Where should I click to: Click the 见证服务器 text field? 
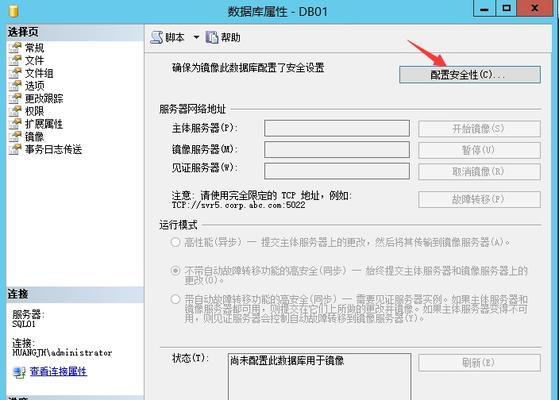337,171
